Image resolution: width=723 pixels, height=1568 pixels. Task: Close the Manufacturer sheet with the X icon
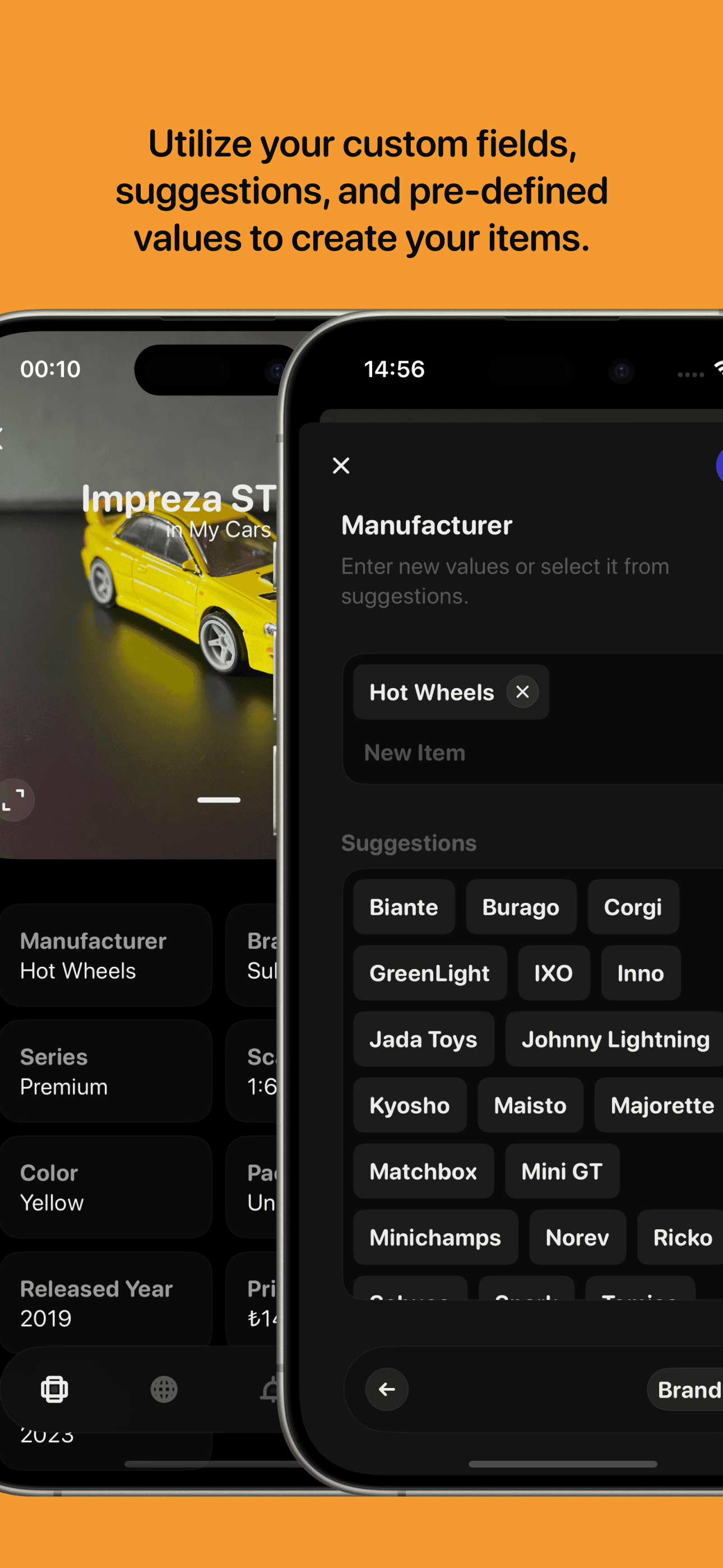(341, 465)
